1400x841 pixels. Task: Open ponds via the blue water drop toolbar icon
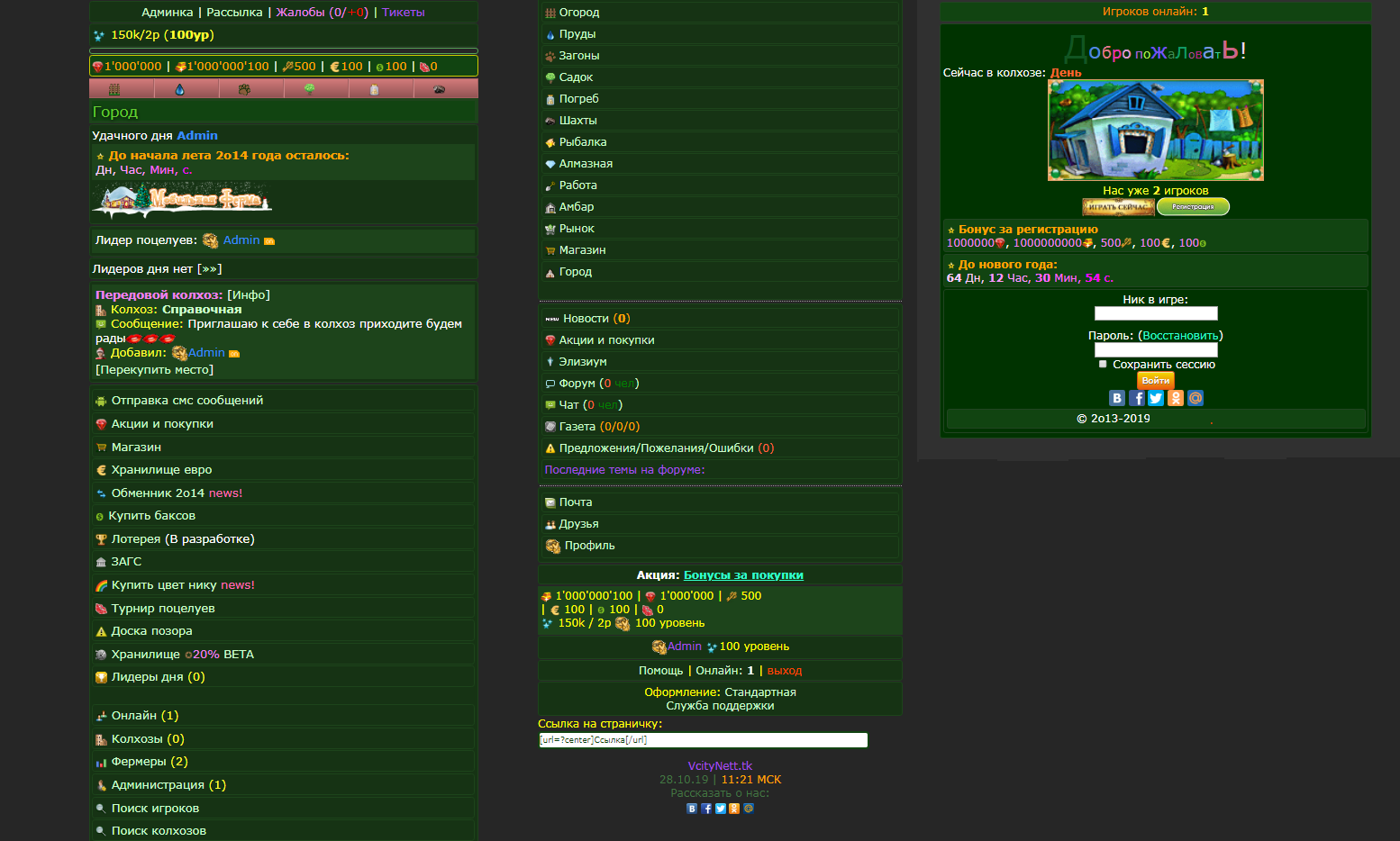[x=179, y=89]
